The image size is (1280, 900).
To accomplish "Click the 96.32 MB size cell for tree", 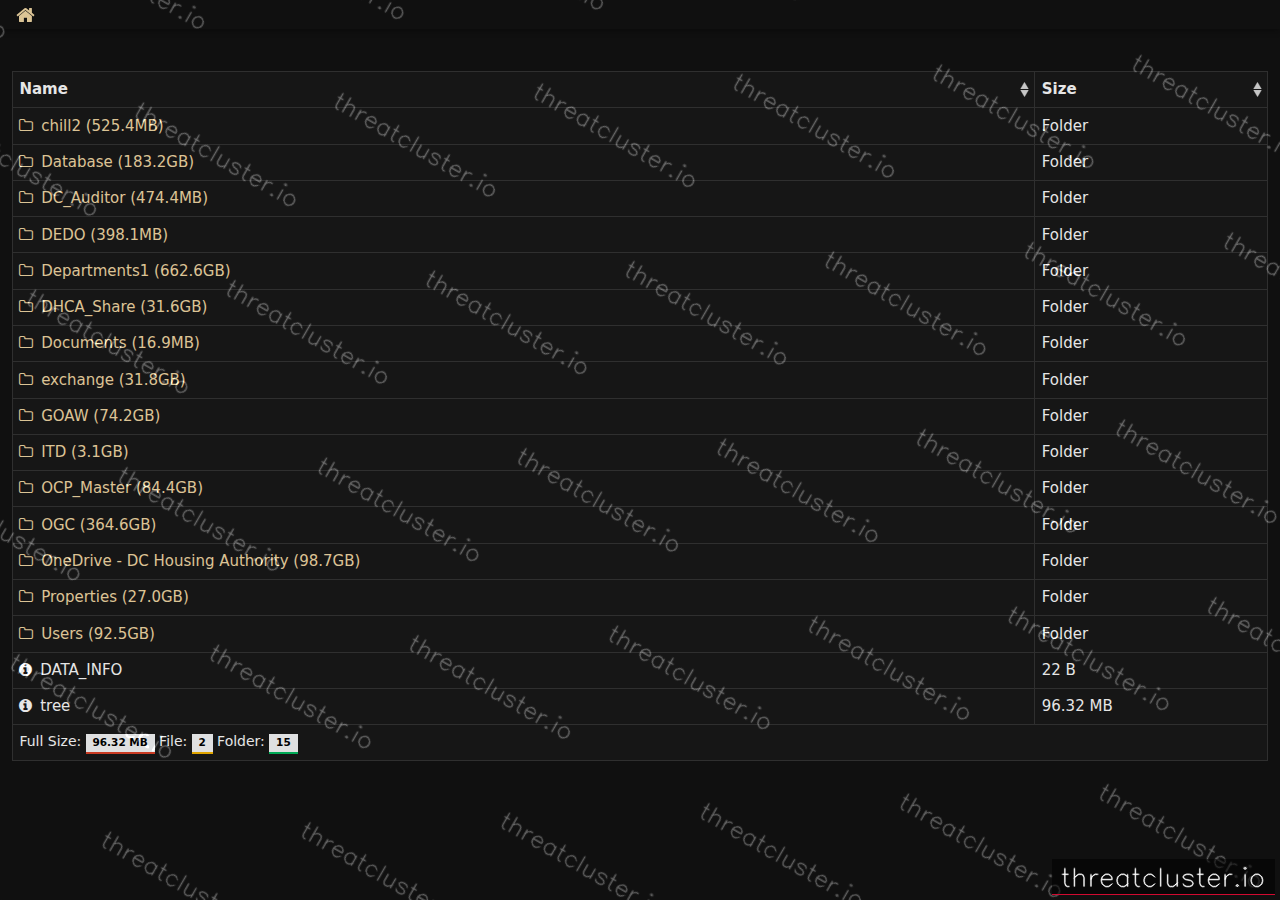I will pos(1150,706).
